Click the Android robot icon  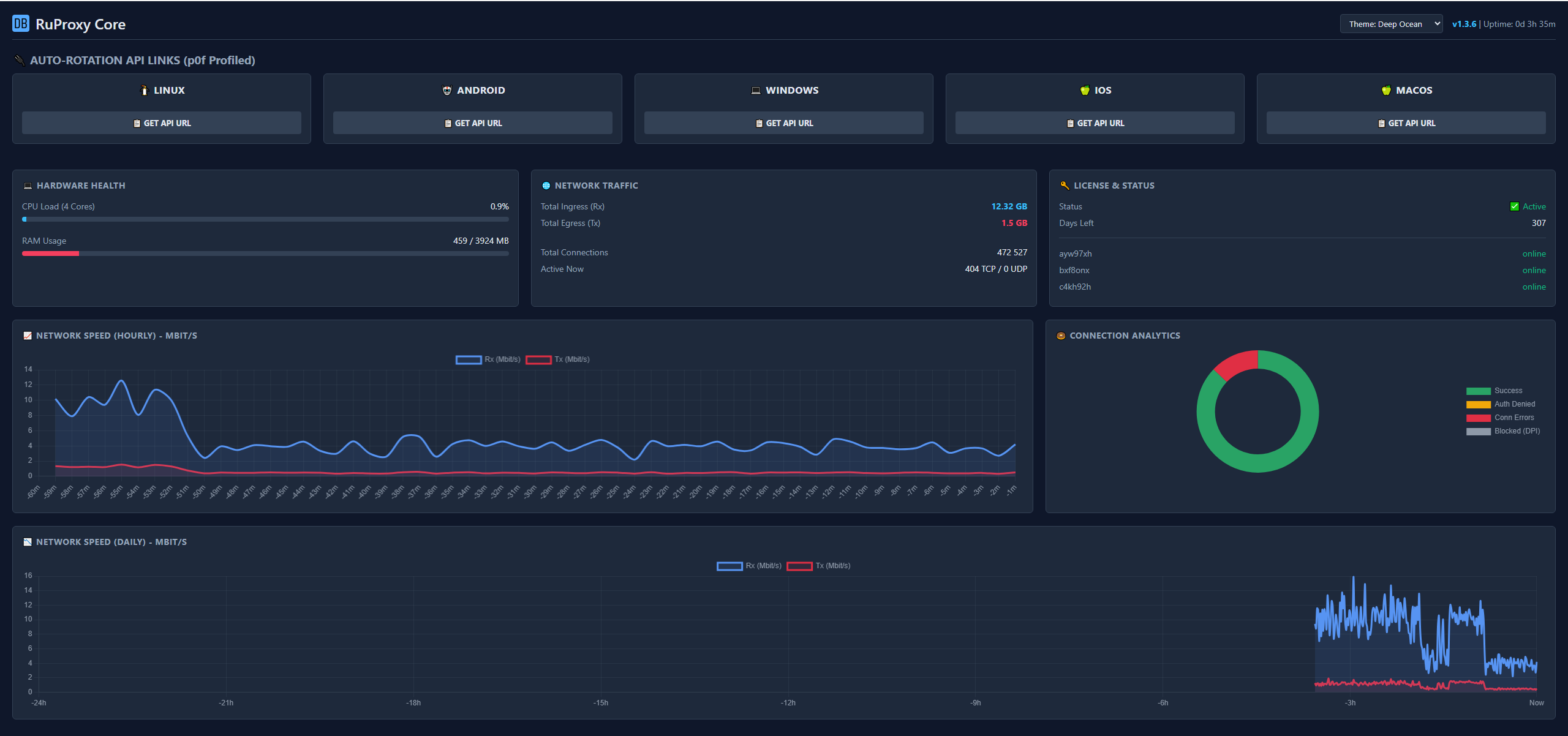(446, 90)
